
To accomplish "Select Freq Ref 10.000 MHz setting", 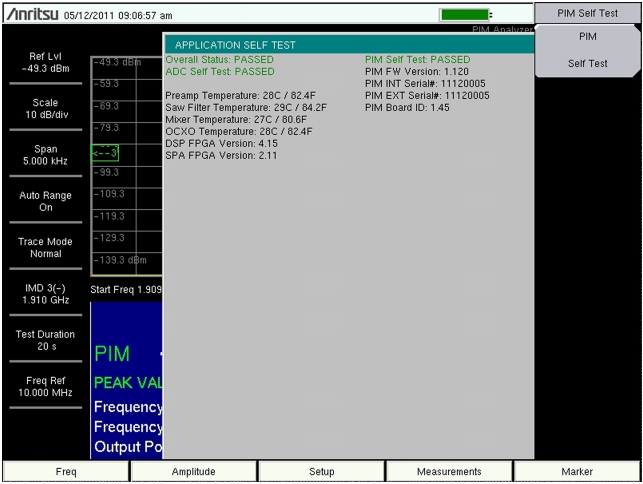I will [x=46, y=387].
